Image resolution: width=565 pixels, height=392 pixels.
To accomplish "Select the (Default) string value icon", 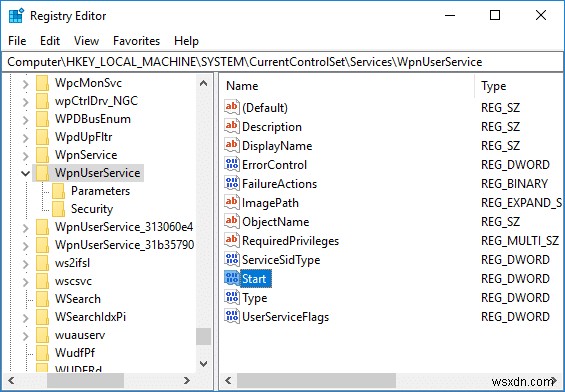I will [x=232, y=107].
